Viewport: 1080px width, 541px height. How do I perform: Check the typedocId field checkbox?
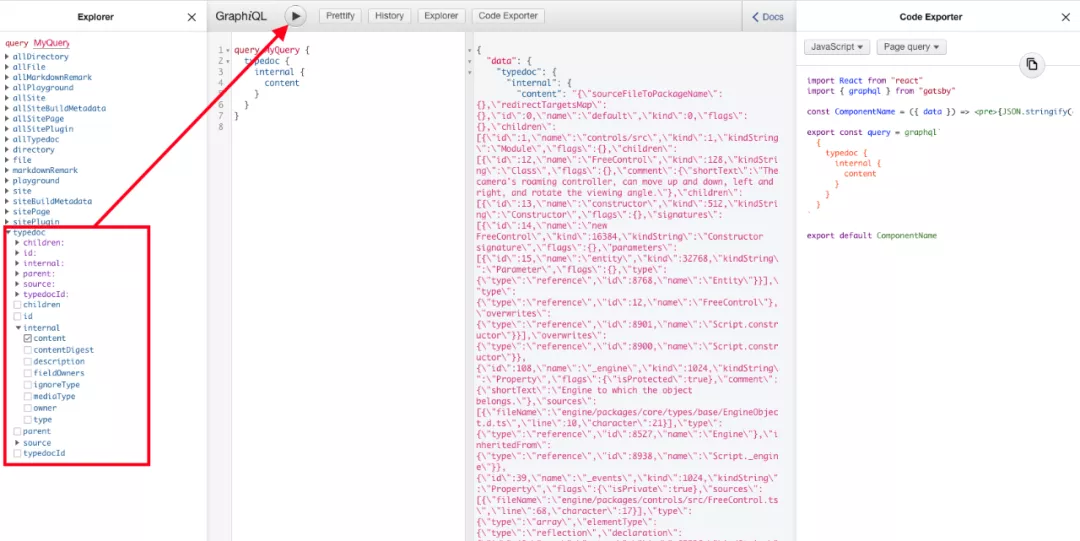(x=18, y=453)
